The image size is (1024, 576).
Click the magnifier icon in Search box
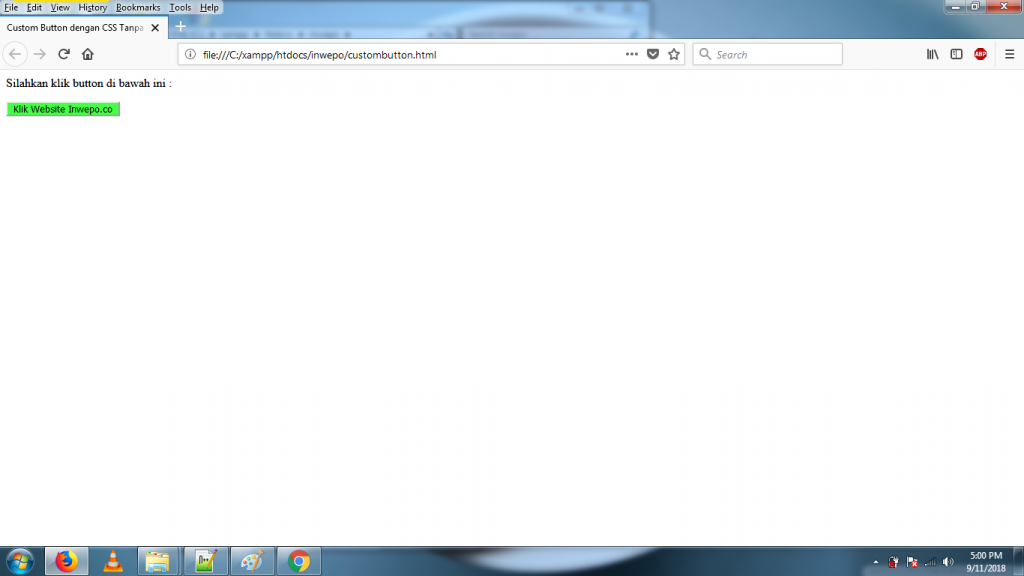(705, 54)
